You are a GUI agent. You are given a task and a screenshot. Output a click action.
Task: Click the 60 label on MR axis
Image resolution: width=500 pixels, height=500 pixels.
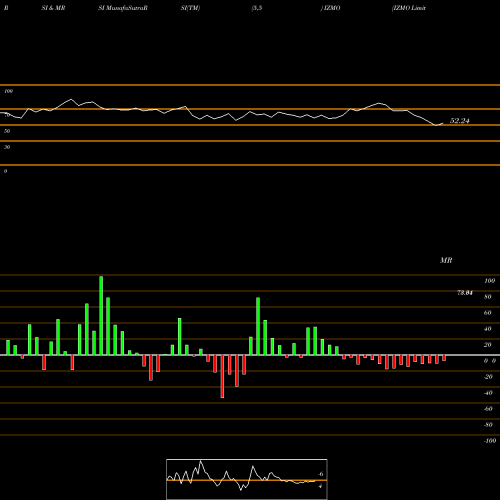(488, 313)
